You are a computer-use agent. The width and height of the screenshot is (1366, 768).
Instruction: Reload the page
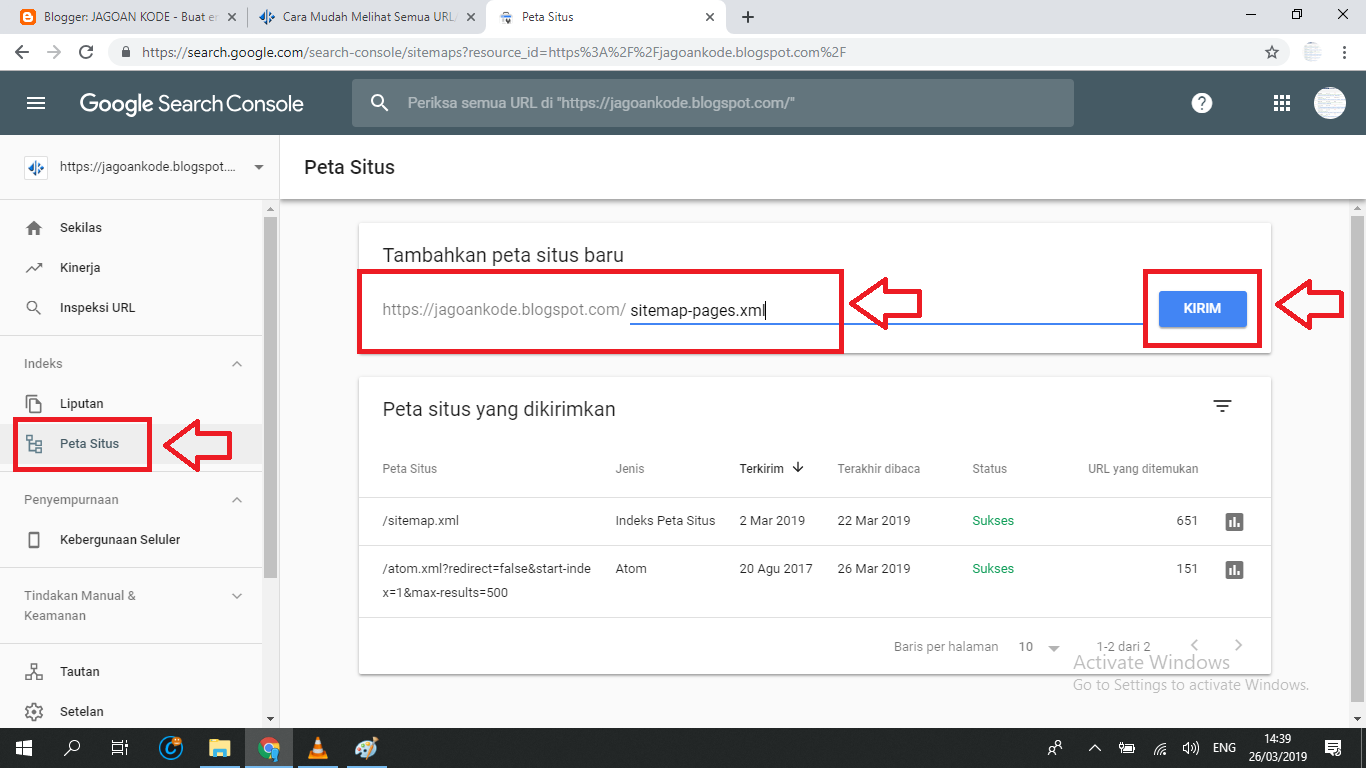coord(86,52)
